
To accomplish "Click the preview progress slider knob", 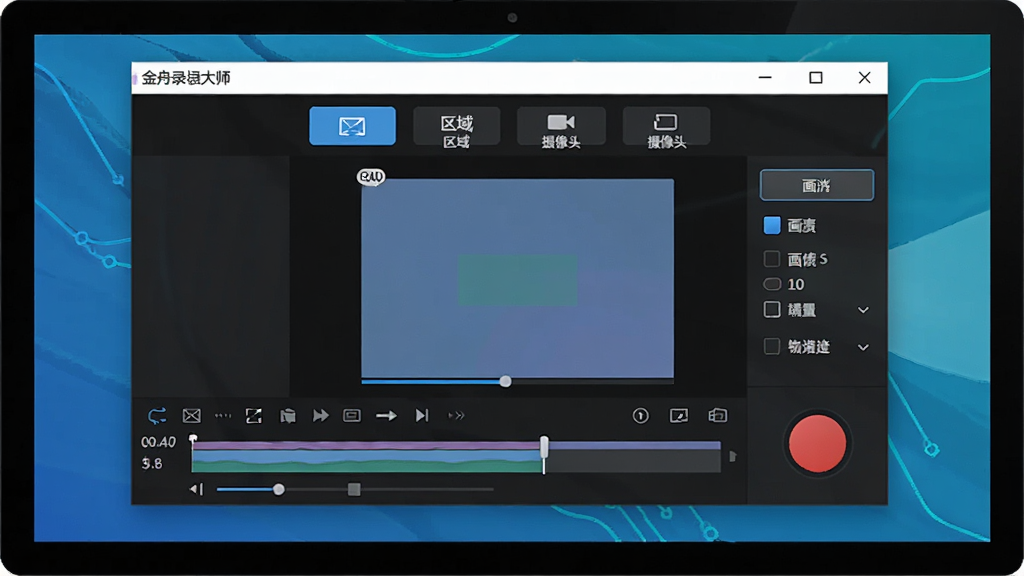I will click(505, 381).
